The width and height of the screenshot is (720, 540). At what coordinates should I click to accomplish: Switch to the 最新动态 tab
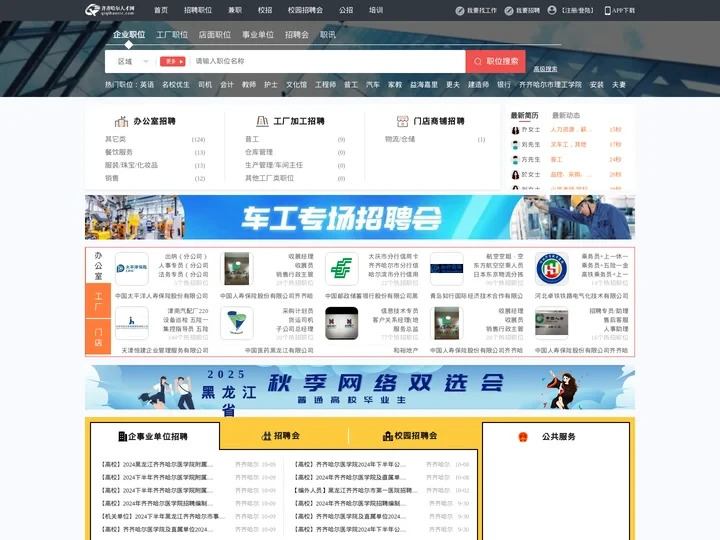(x=566, y=115)
